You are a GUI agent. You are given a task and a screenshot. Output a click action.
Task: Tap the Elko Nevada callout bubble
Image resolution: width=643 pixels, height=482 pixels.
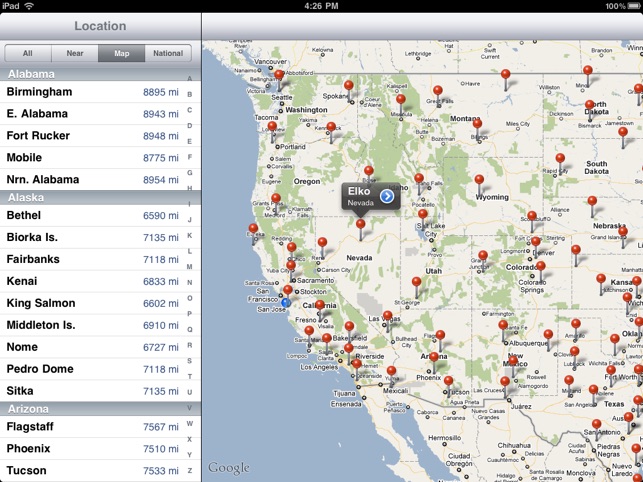tap(371, 196)
